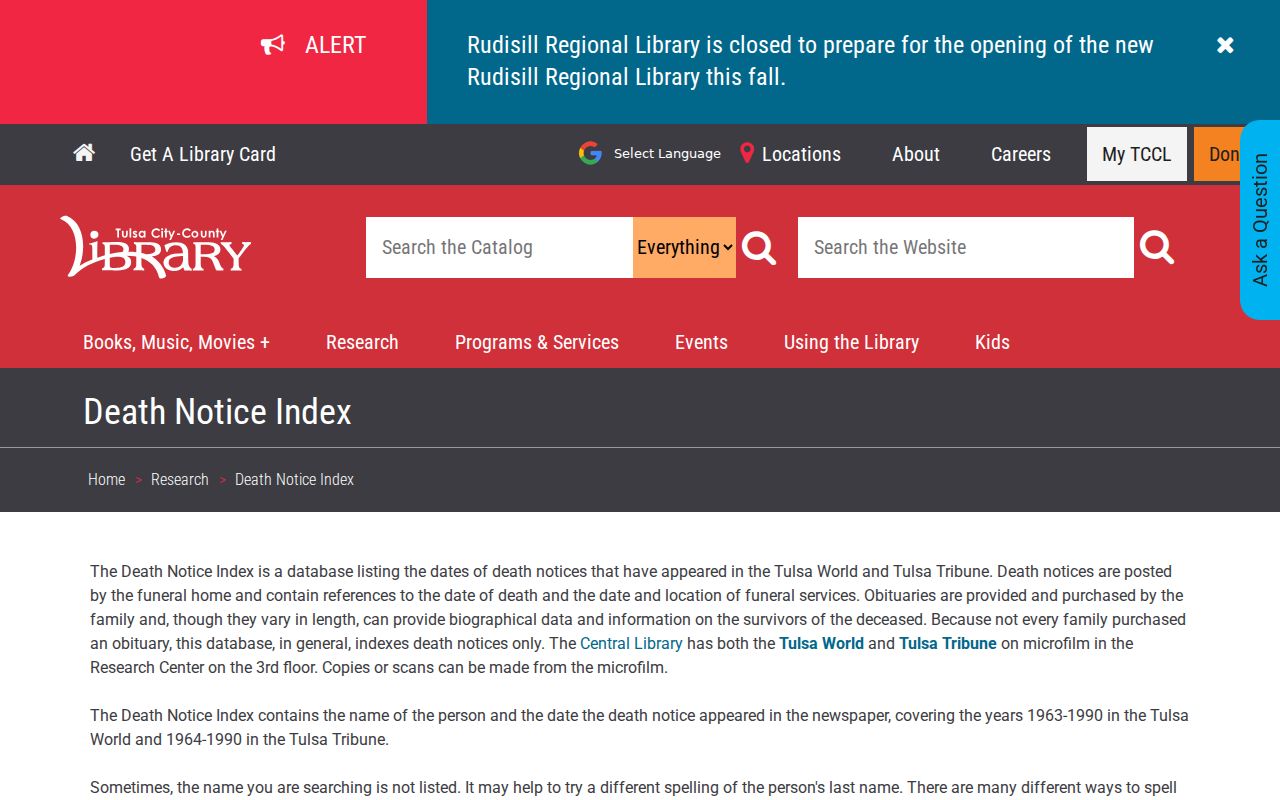Screen dimensions: 1280x800
Task: Open the Research menu
Action: 362,342
